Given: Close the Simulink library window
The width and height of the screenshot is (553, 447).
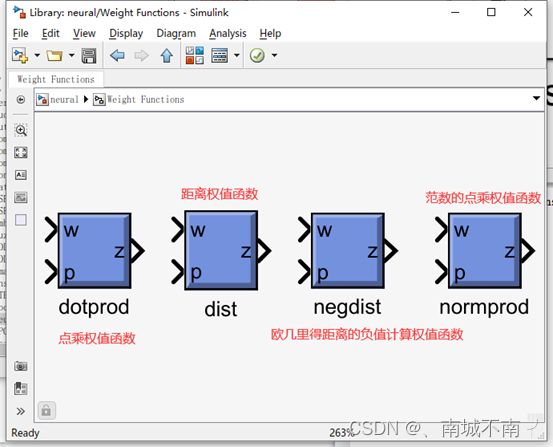Looking at the screenshot, I should tap(528, 12).
